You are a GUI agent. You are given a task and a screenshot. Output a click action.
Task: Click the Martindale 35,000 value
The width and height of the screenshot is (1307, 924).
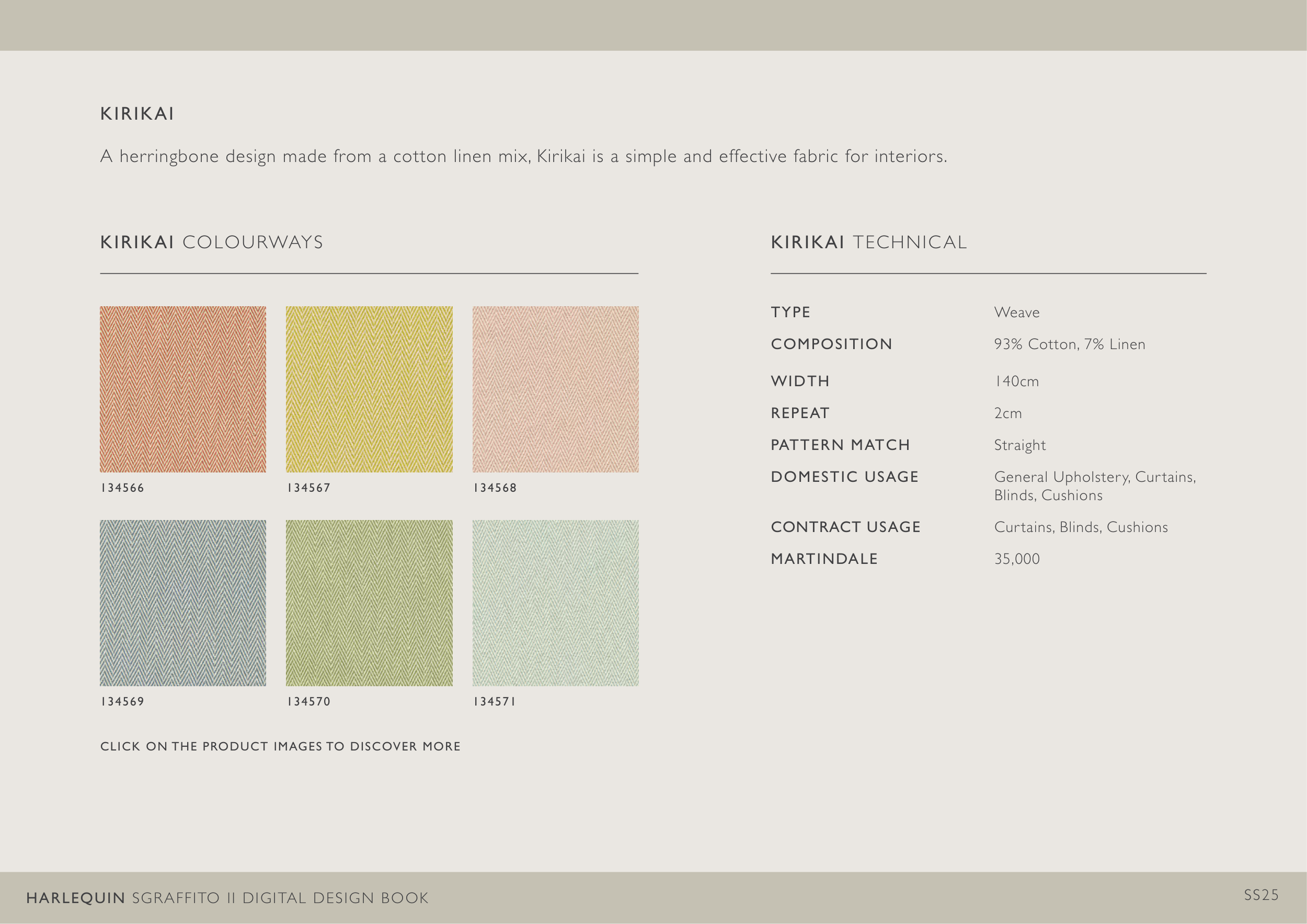point(1017,559)
